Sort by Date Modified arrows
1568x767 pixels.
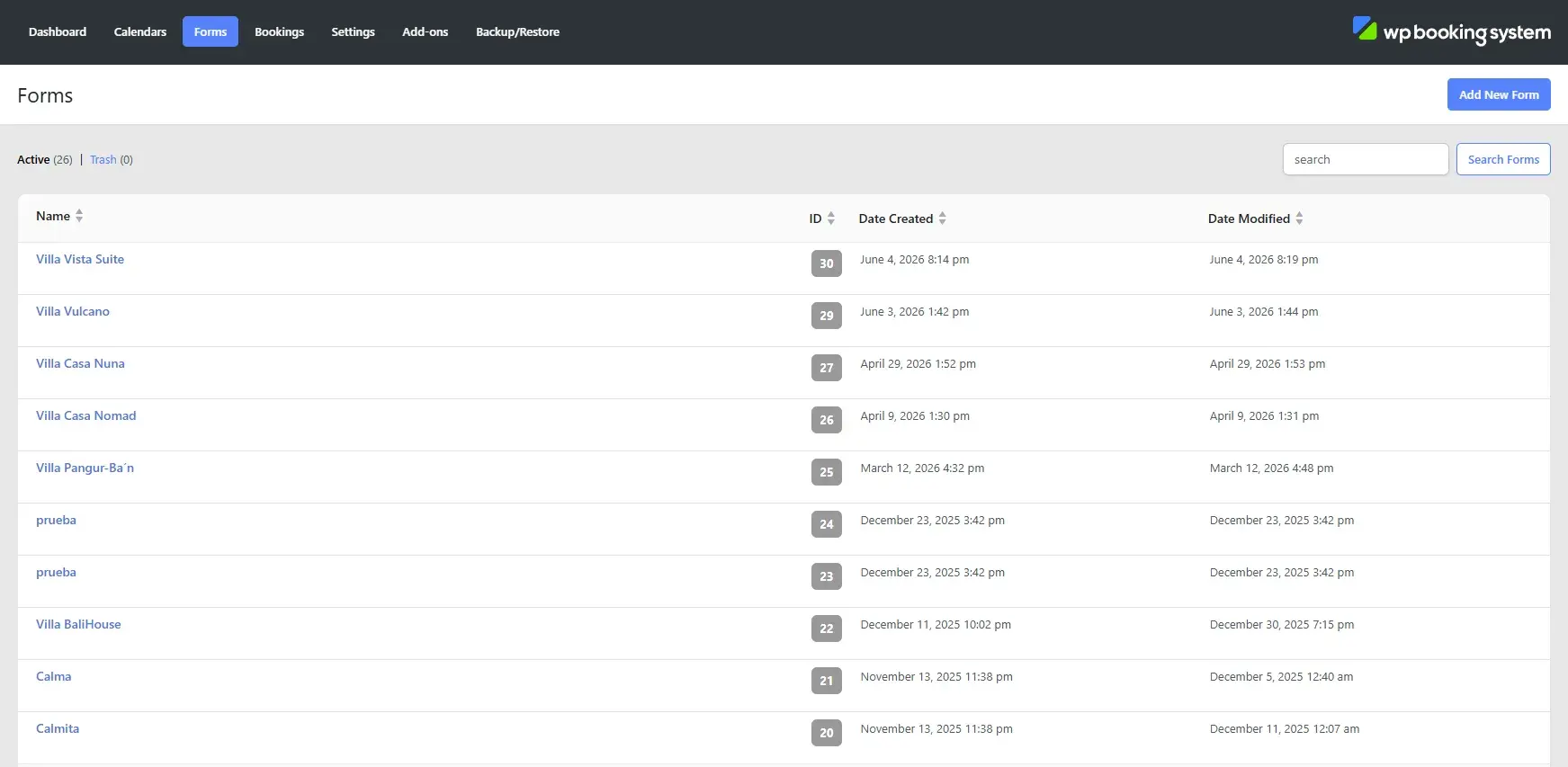[1299, 219]
